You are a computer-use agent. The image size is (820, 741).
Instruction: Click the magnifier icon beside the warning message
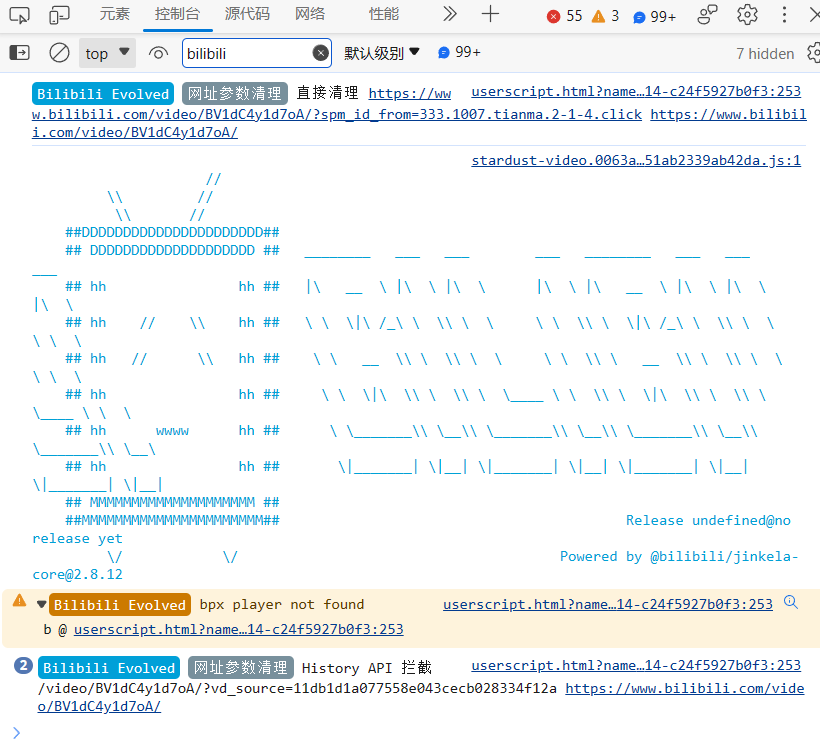point(792,604)
